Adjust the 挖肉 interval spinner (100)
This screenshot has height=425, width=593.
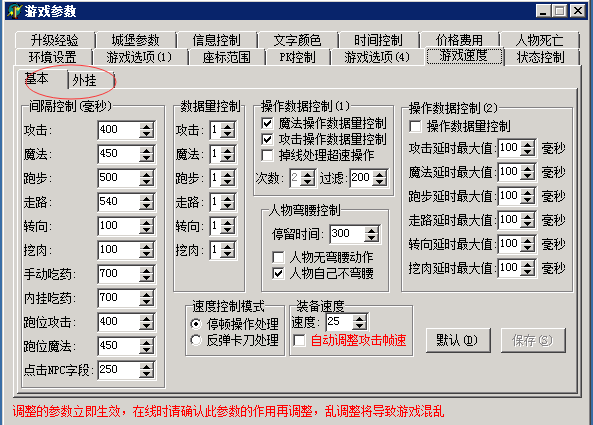tap(146, 250)
